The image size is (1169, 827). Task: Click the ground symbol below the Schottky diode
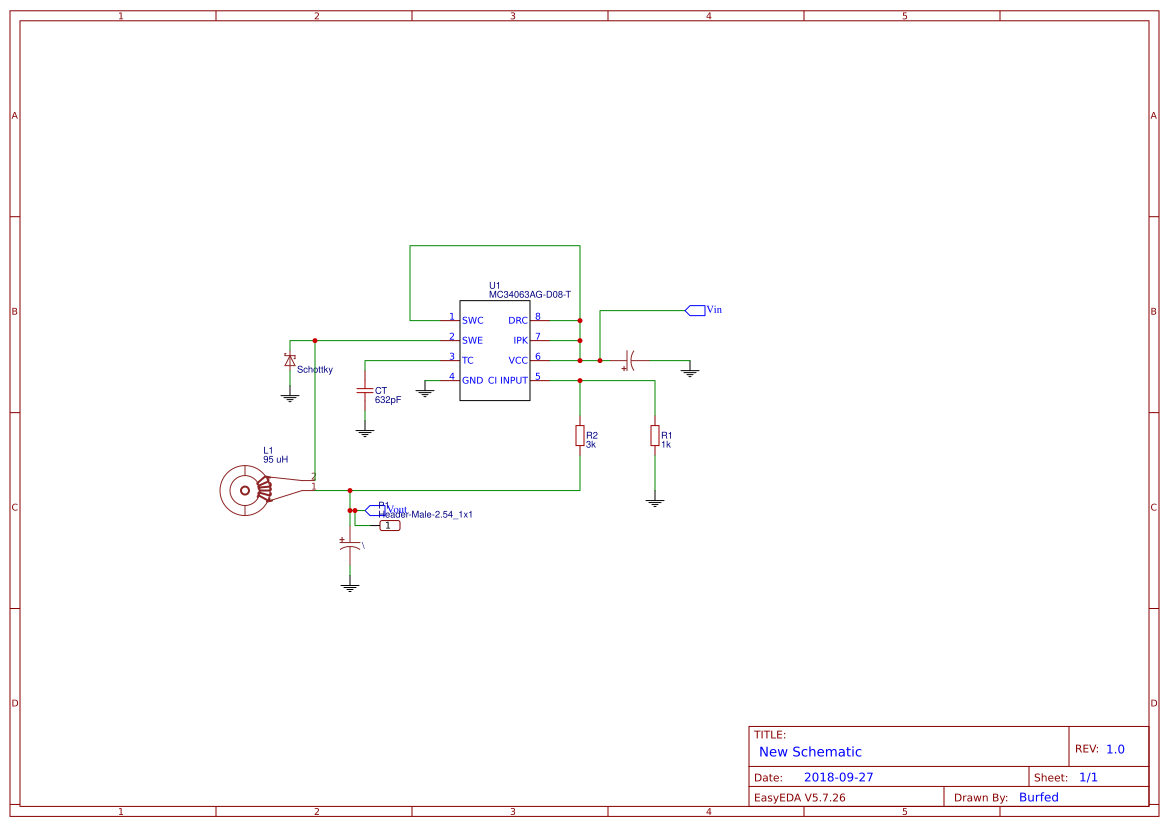pos(289,394)
